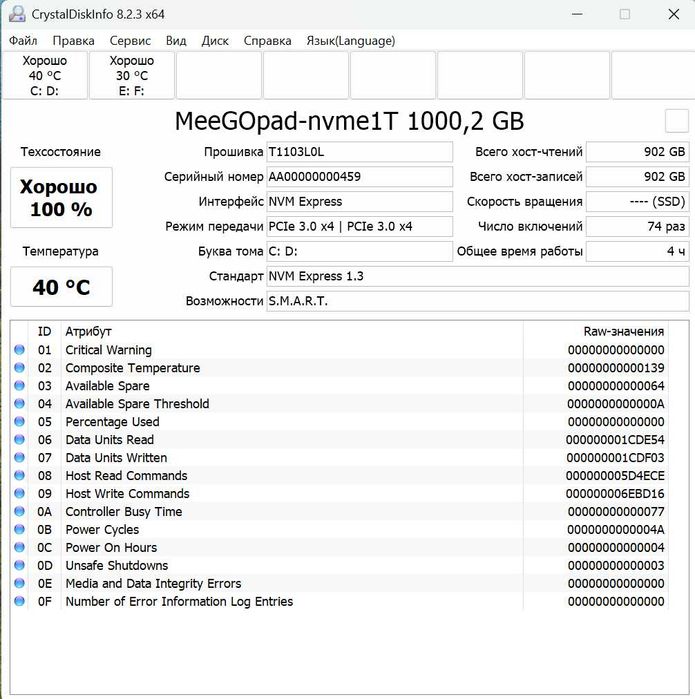Screen dimensions: 695x699
Task: Click the Общее время работы value 4 ч
Action: [637, 252]
